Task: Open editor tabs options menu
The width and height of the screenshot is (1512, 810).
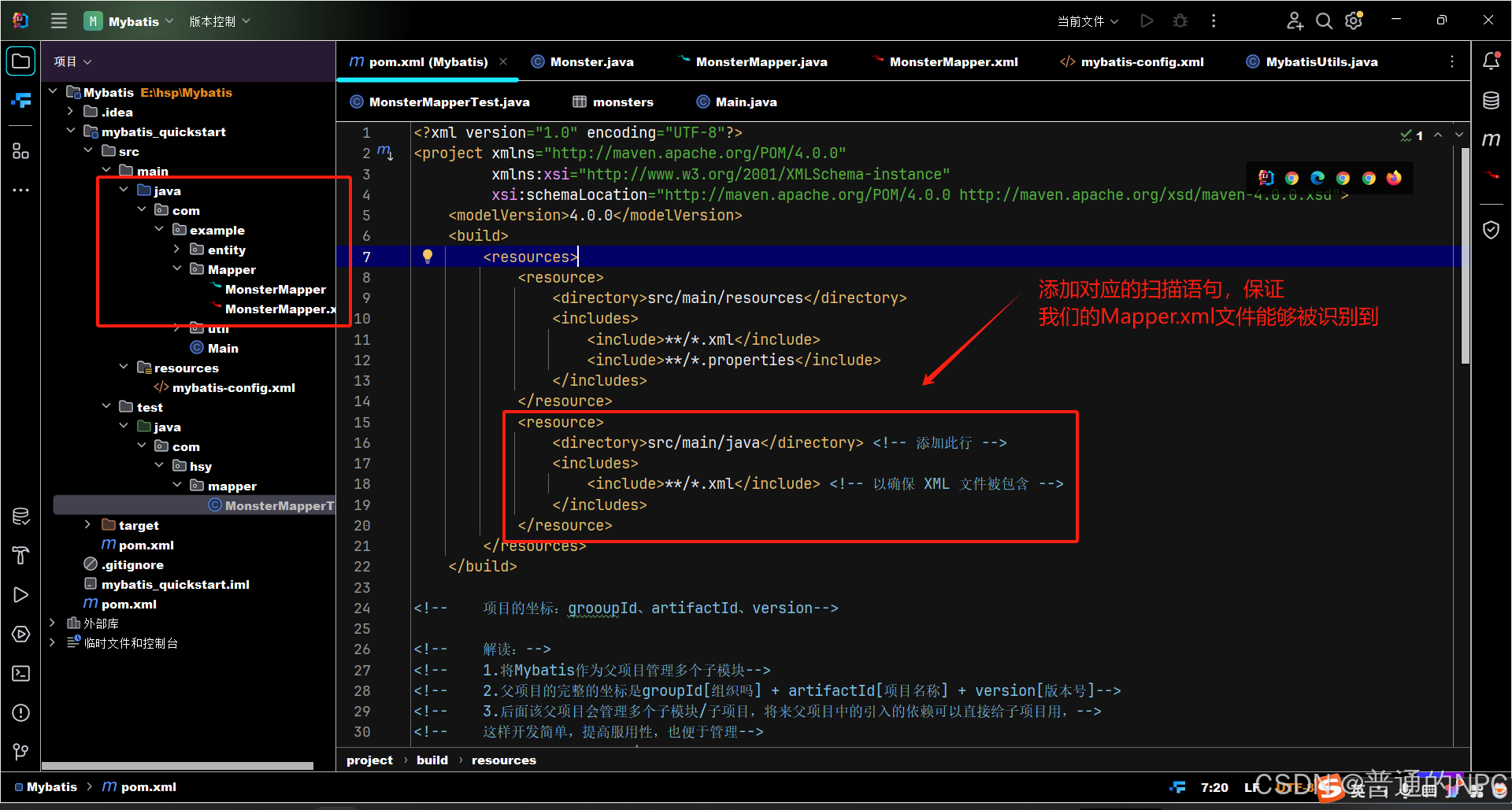Action: pos(1452,61)
